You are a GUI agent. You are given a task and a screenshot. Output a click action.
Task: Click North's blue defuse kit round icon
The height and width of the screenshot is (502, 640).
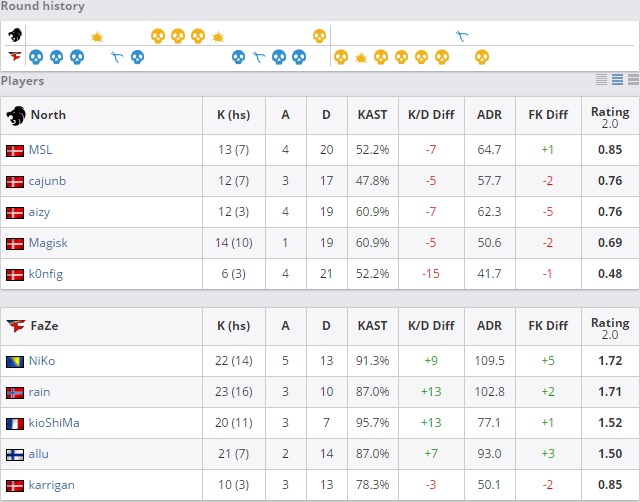tap(462, 36)
